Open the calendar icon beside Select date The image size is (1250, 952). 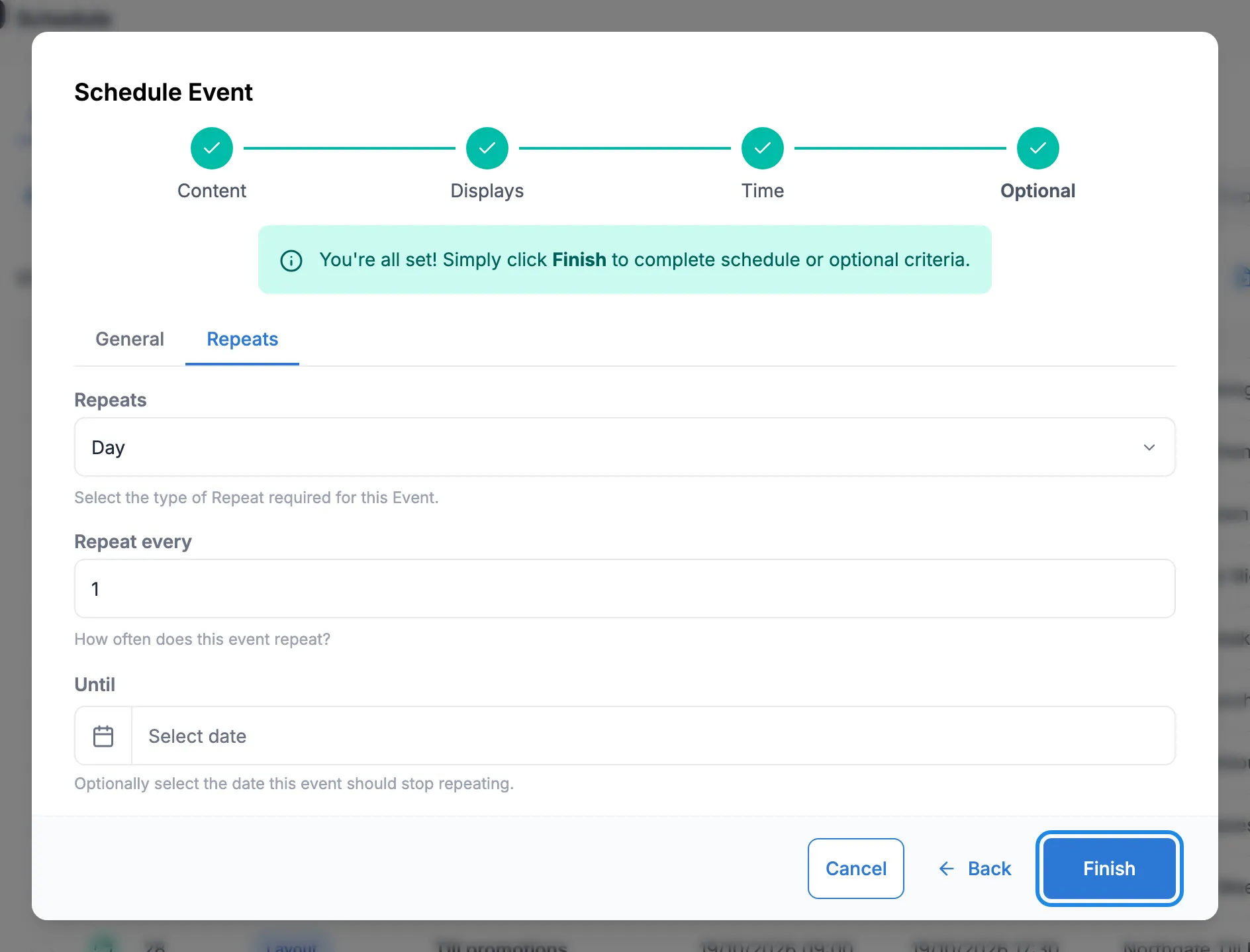click(x=103, y=736)
